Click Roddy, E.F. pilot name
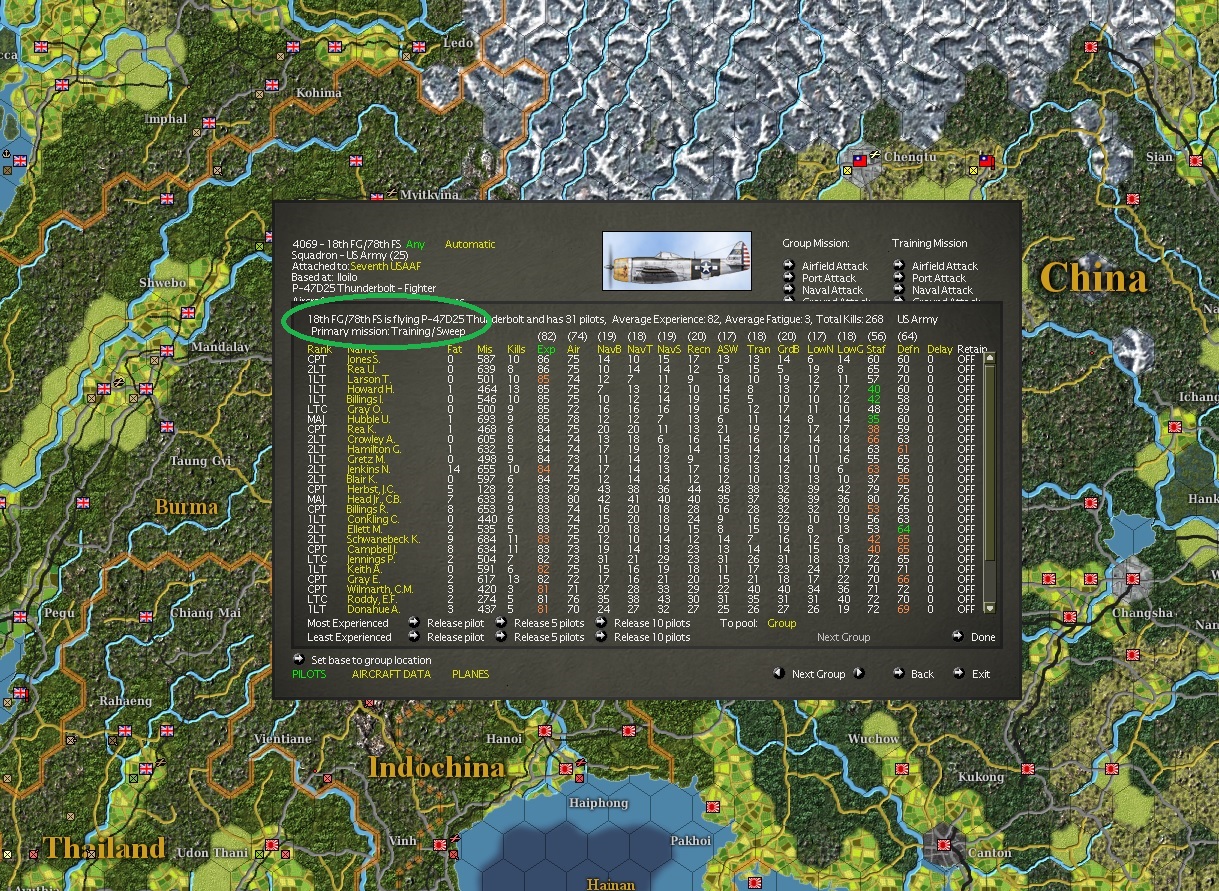Screen dimensions: 1219x891 pos(371,599)
